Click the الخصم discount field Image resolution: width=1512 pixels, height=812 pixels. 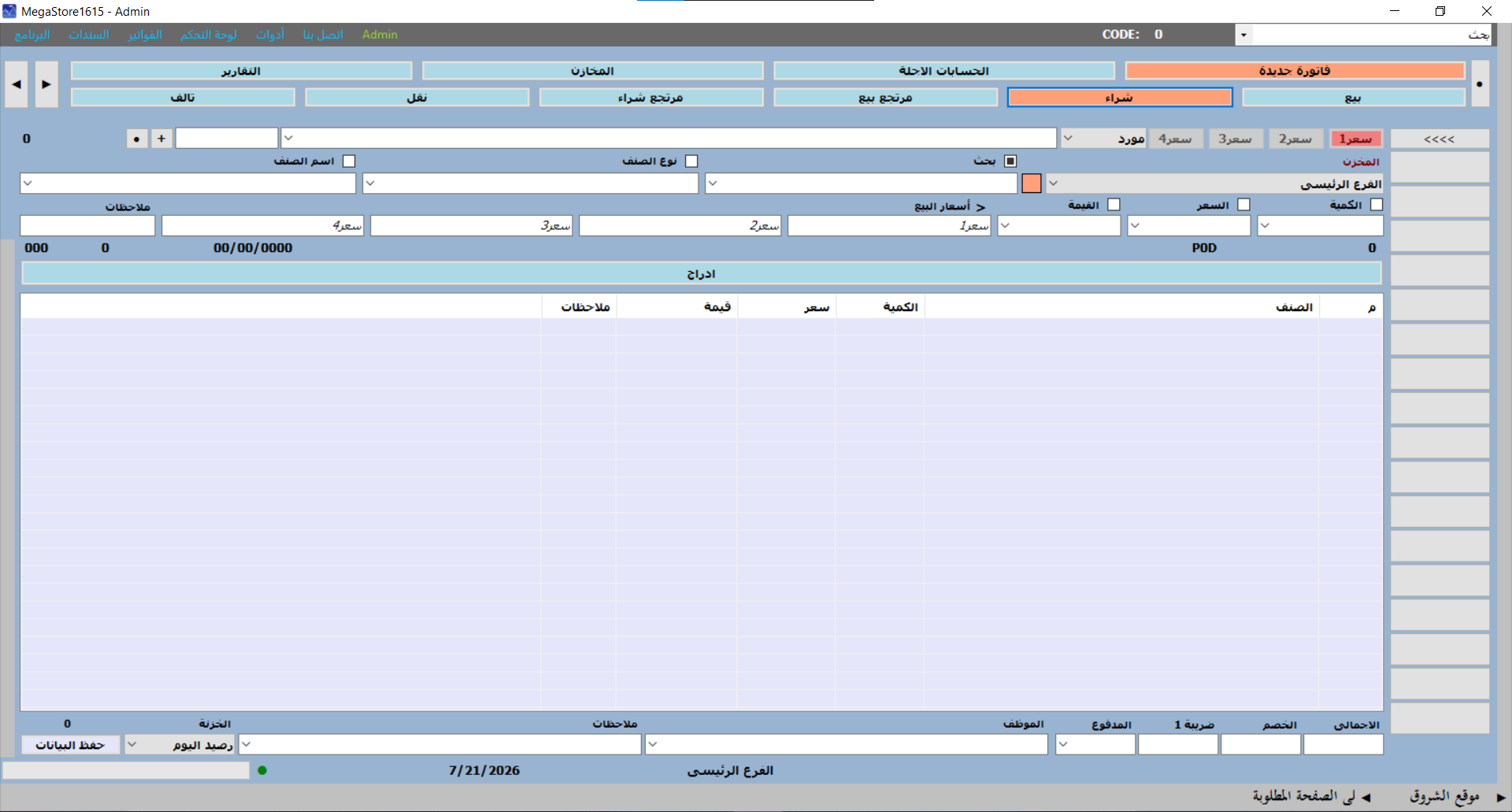pyautogui.click(x=1261, y=744)
